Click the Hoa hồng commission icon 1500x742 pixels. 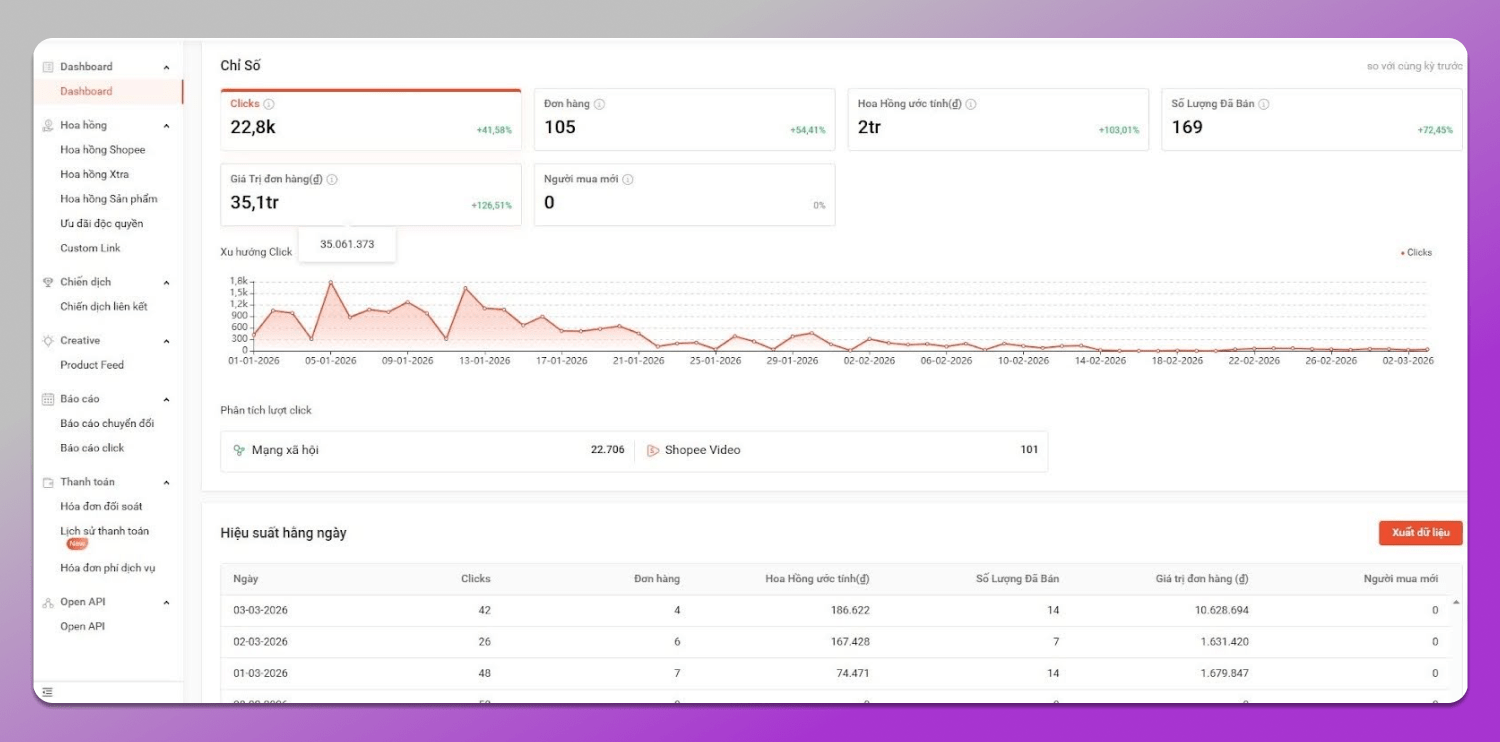coord(47,124)
